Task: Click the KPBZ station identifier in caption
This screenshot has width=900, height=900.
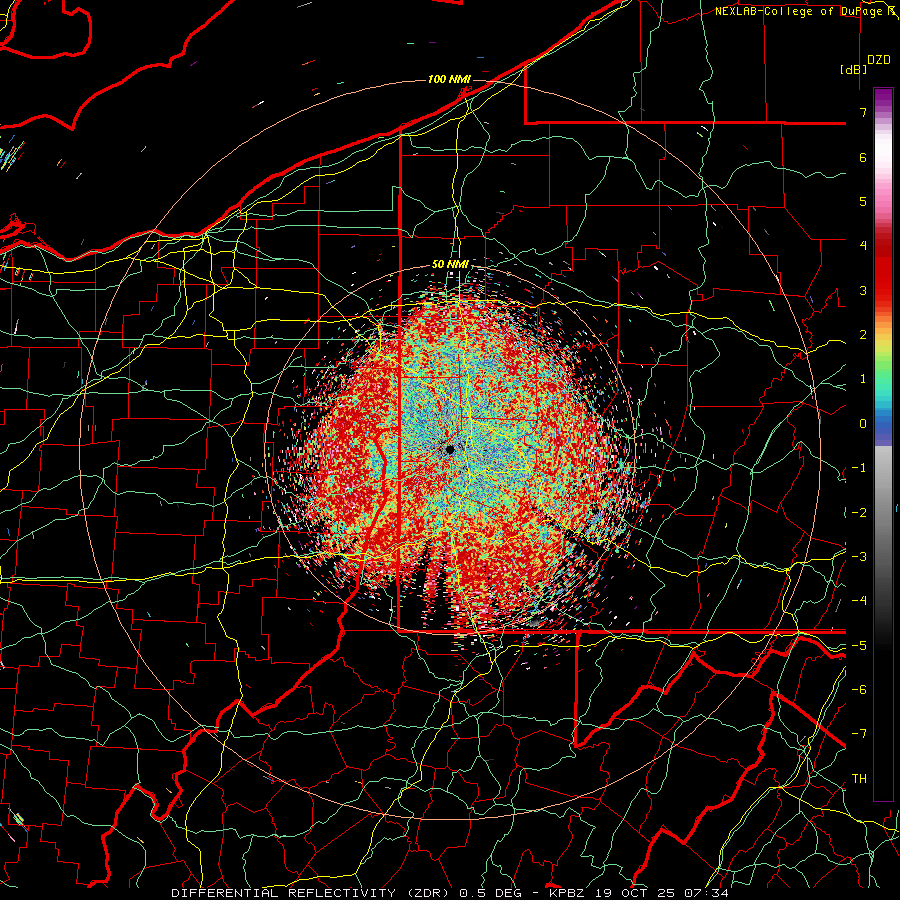Action: pos(567,893)
